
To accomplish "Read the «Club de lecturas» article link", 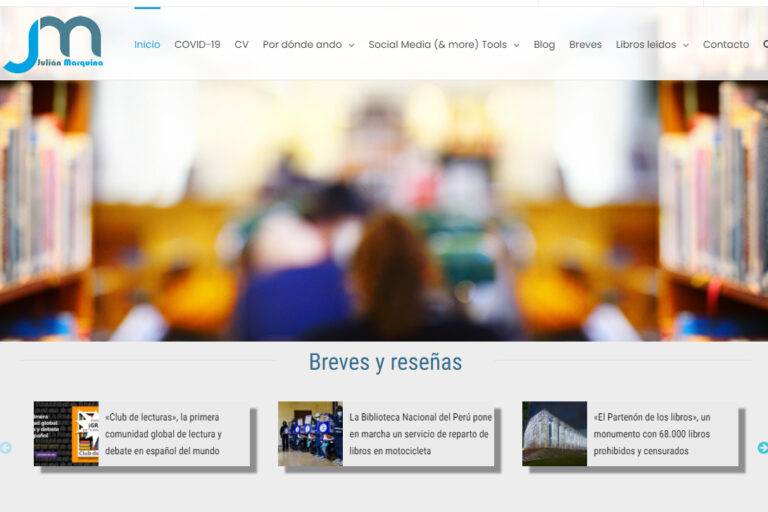I will pos(163,434).
